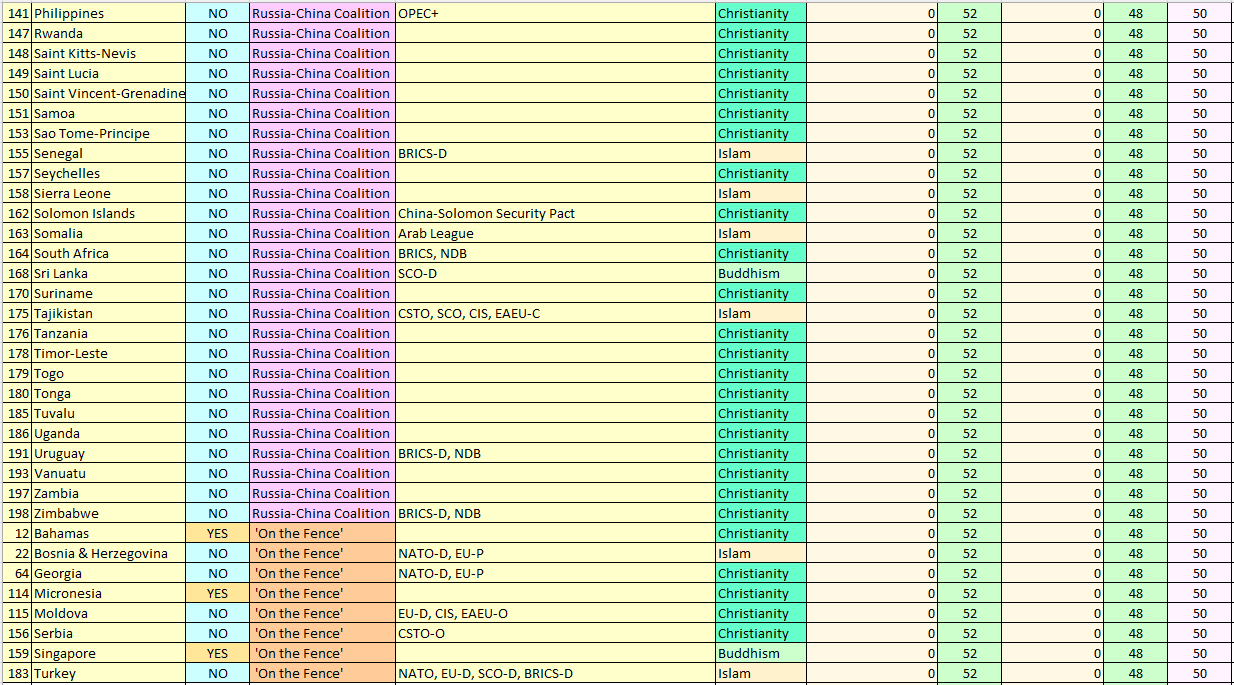The height and width of the screenshot is (685, 1234).
Task: Click BRICS-D, NDB cell in Zimbabwe row
Action: 555,514
